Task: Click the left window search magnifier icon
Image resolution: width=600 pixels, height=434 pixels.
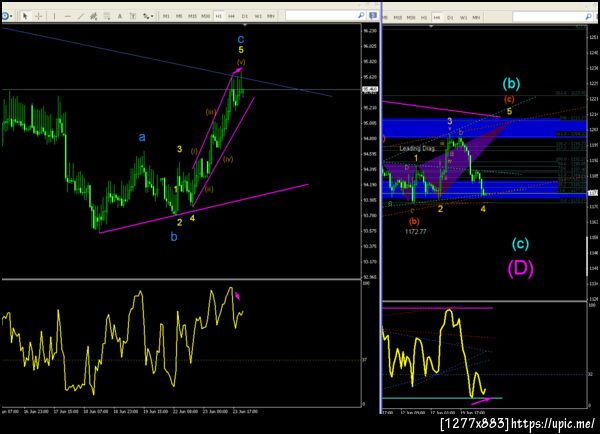Action: [361, 15]
